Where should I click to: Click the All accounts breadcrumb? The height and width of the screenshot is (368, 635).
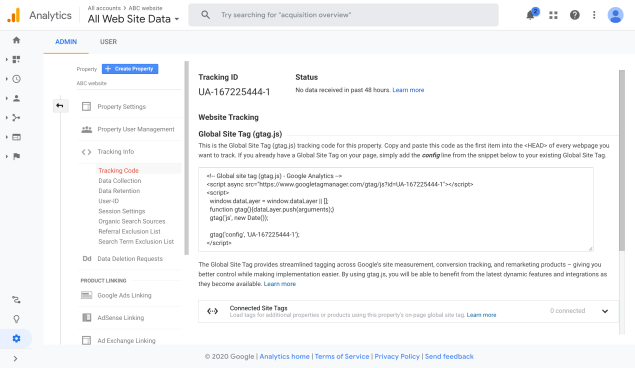pos(104,8)
